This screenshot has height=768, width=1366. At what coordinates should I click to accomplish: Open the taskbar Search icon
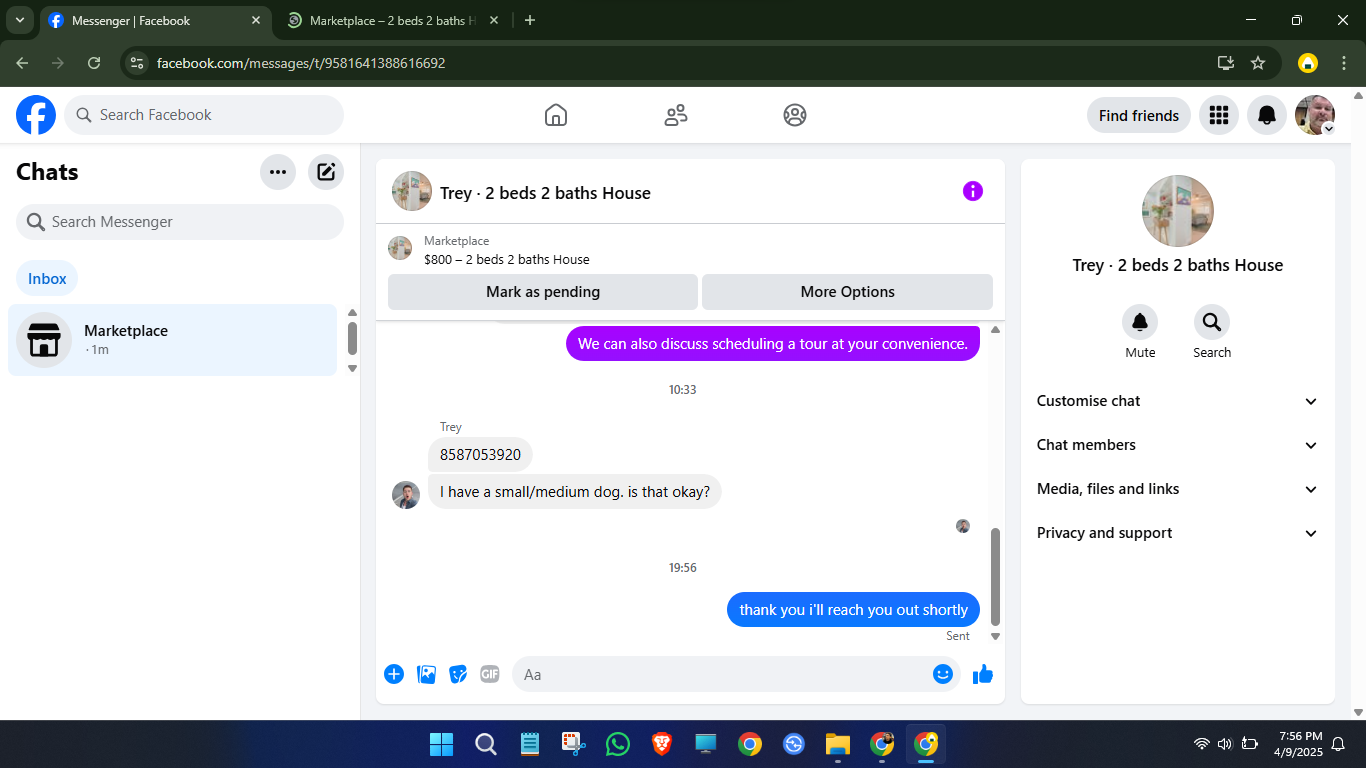point(485,744)
